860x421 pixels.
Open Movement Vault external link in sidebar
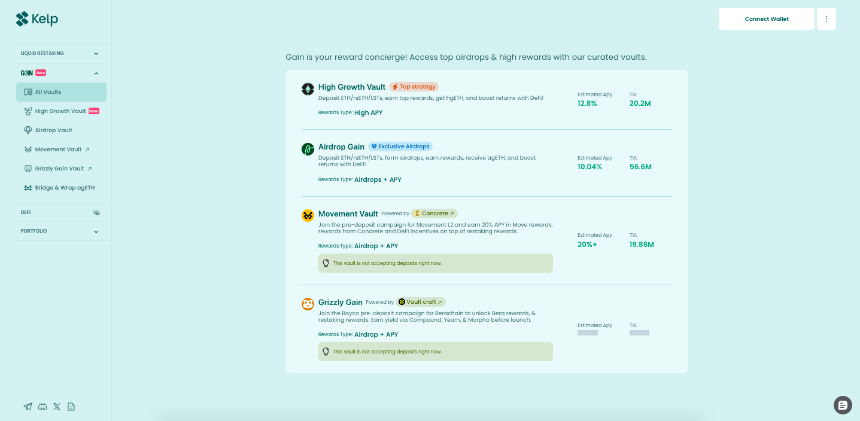(x=61, y=149)
